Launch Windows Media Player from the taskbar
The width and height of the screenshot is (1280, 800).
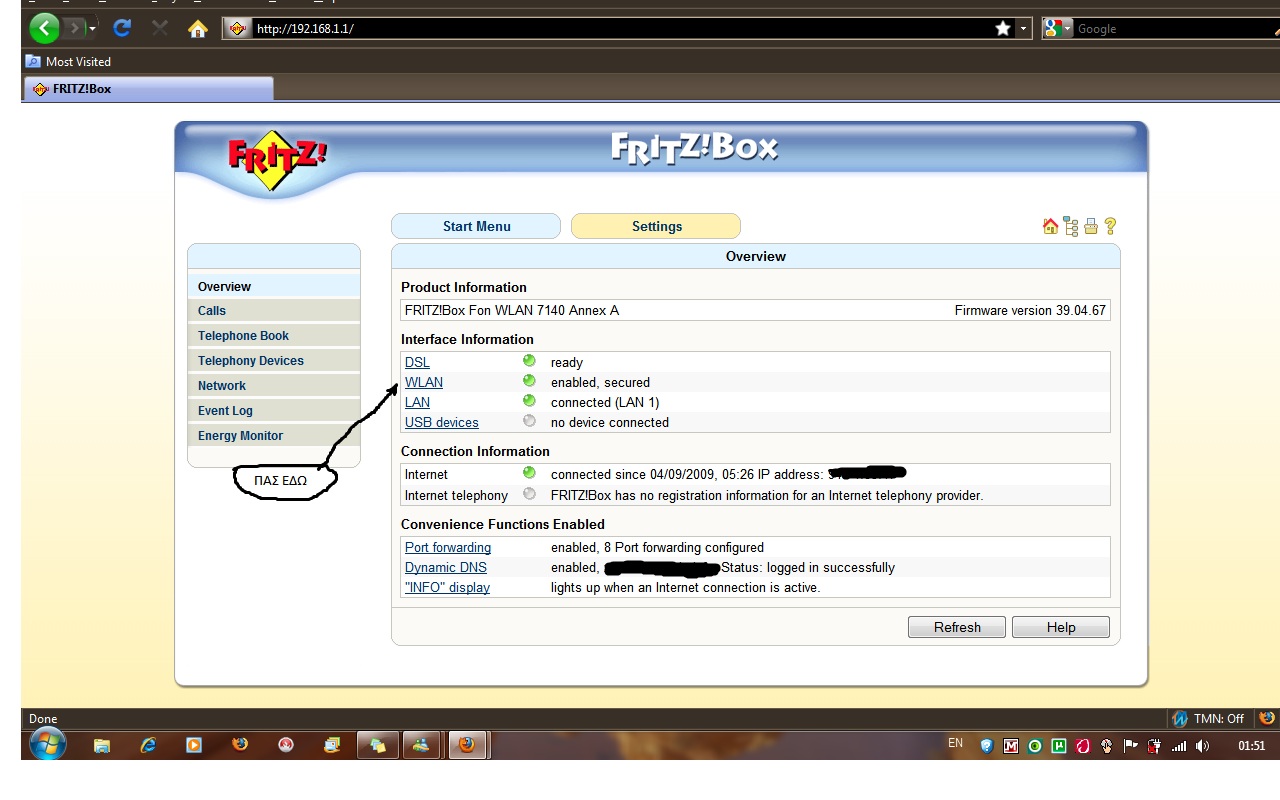(194, 745)
